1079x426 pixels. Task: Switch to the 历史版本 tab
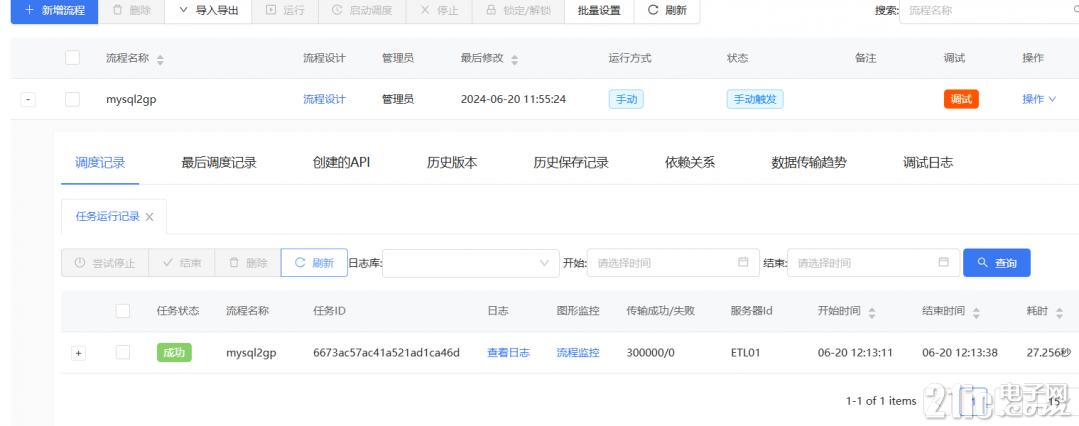pos(452,163)
